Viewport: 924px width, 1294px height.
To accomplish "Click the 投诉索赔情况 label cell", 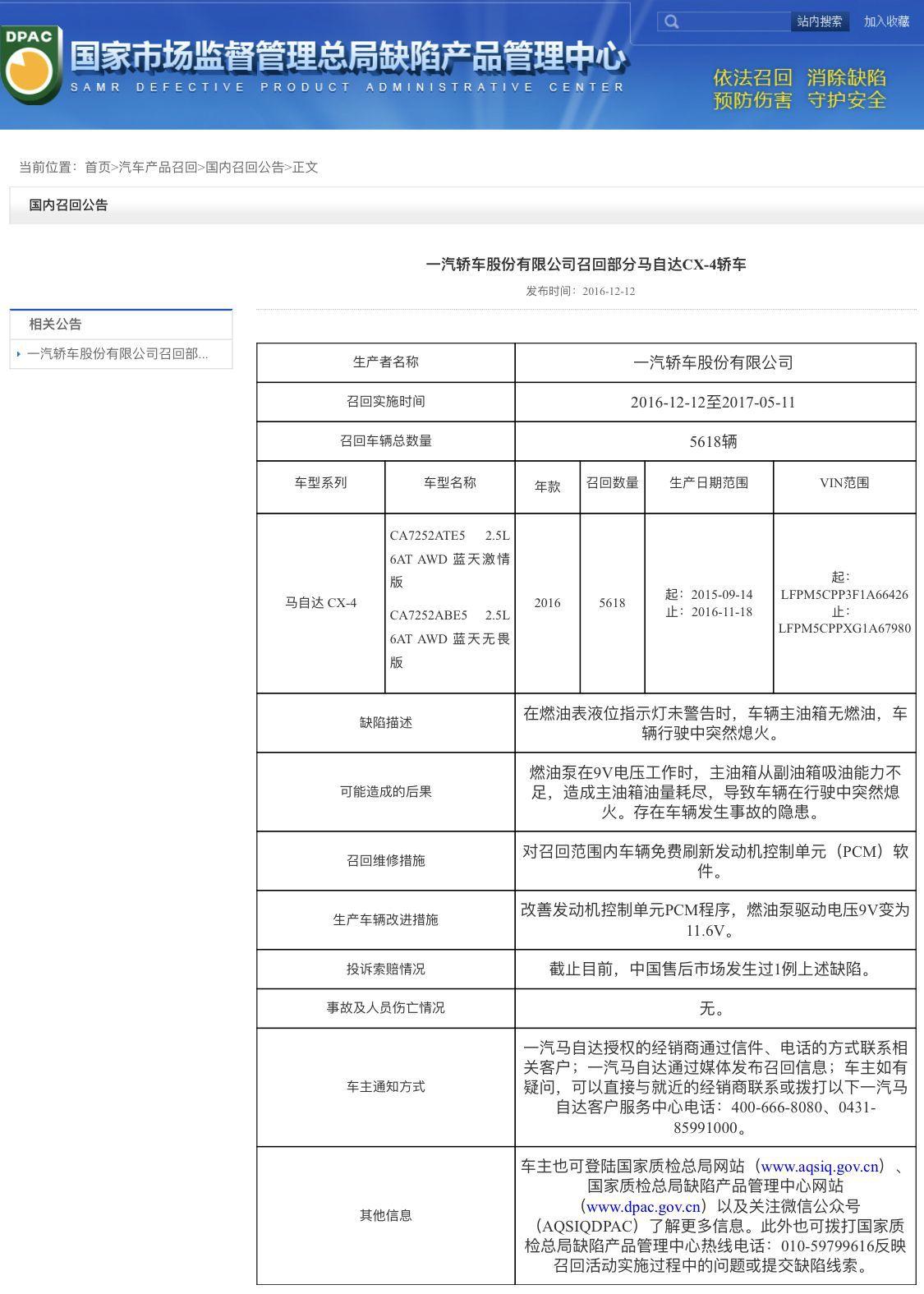I will (x=386, y=969).
